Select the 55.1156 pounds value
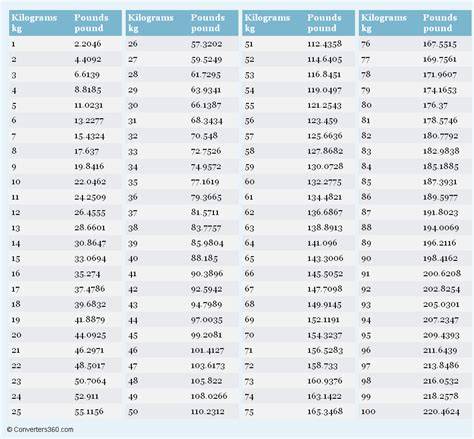Image resolution: width=474 pixels, height=439 pixels. [x=89, y=412]
